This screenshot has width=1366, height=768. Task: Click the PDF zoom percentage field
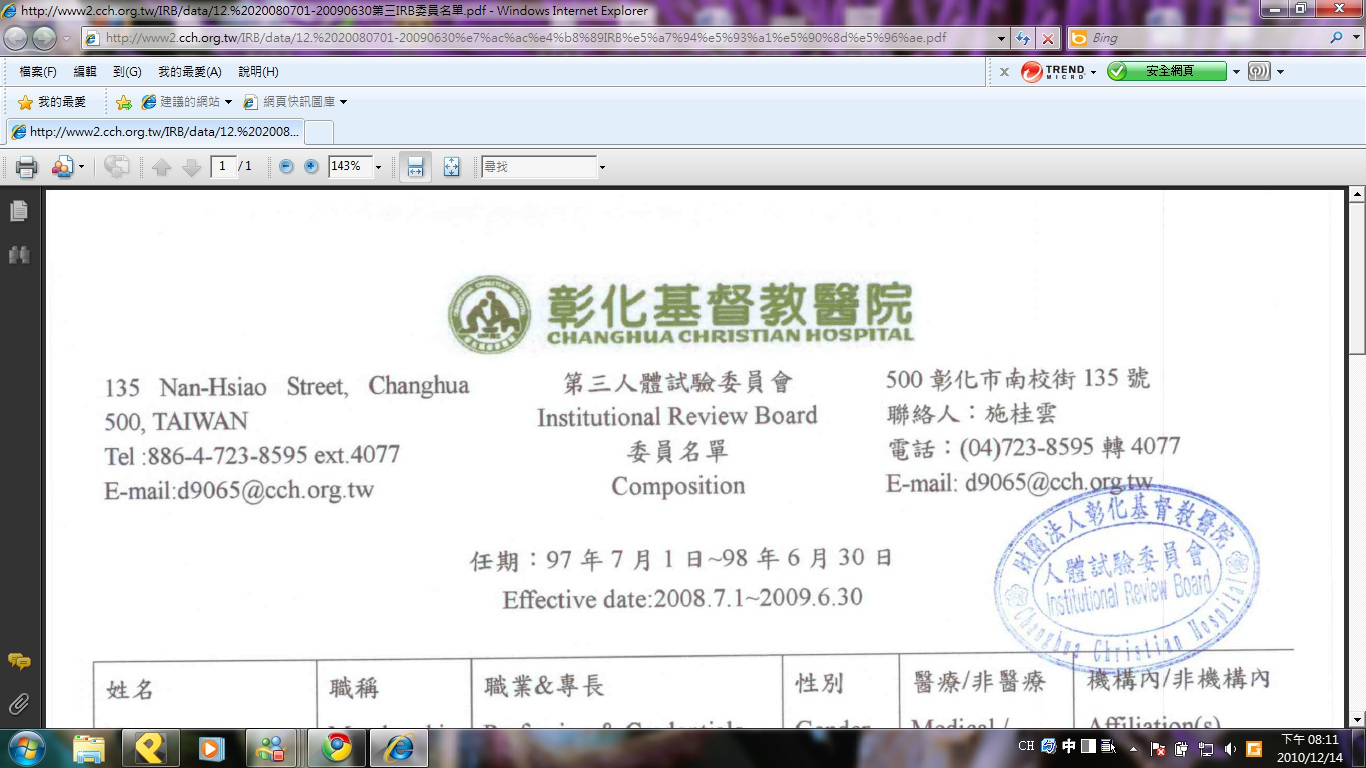point(349,167)
